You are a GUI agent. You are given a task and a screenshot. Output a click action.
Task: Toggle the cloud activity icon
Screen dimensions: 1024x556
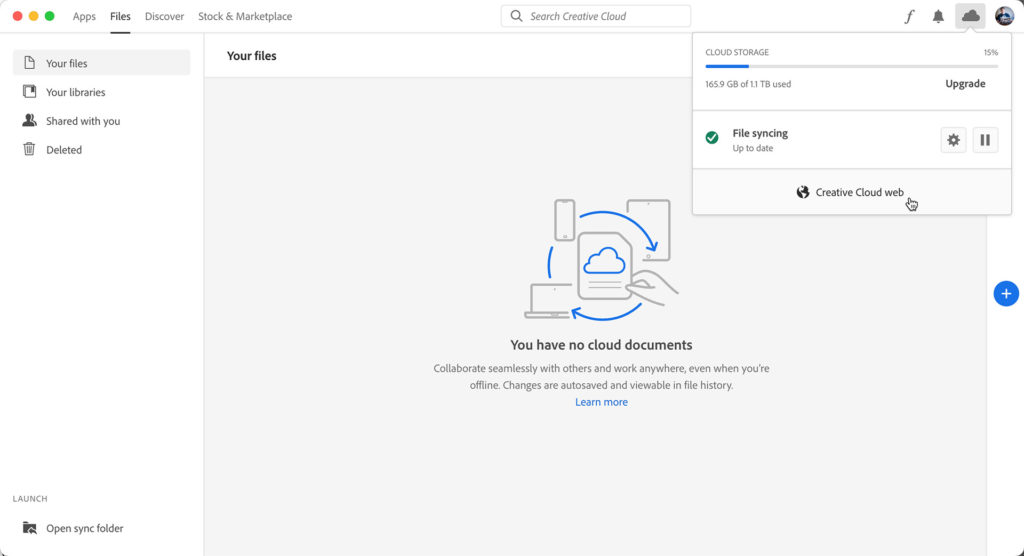pos(970,16)
